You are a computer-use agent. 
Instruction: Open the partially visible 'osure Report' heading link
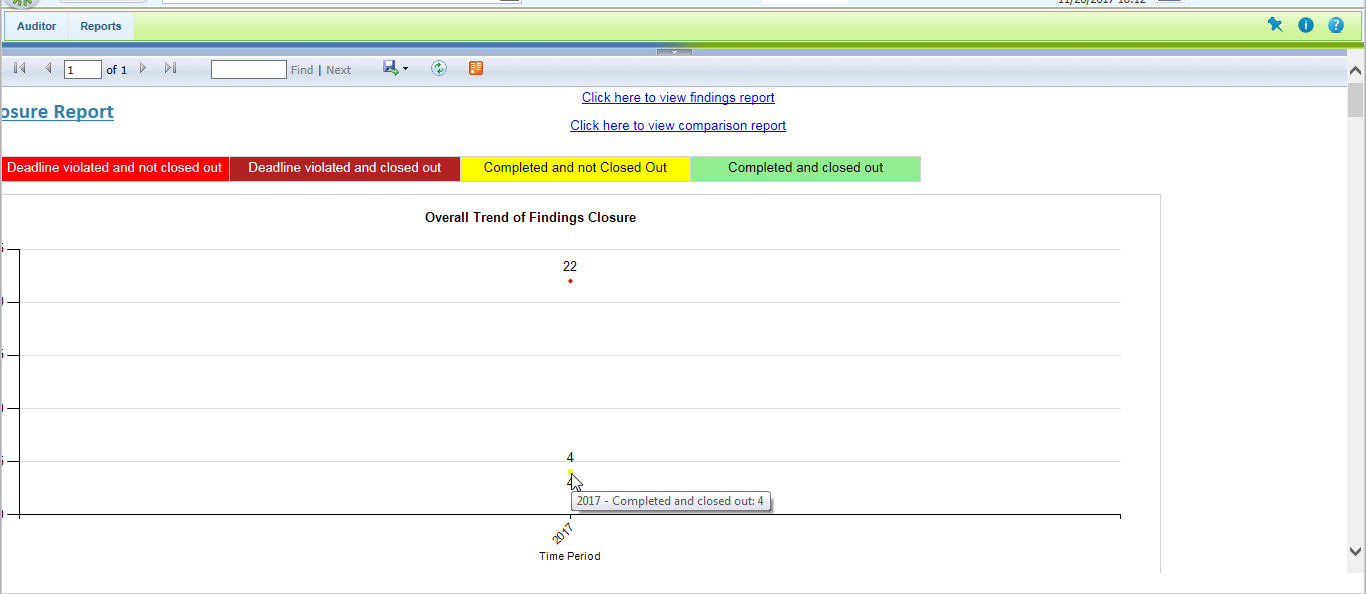[57, 112]
